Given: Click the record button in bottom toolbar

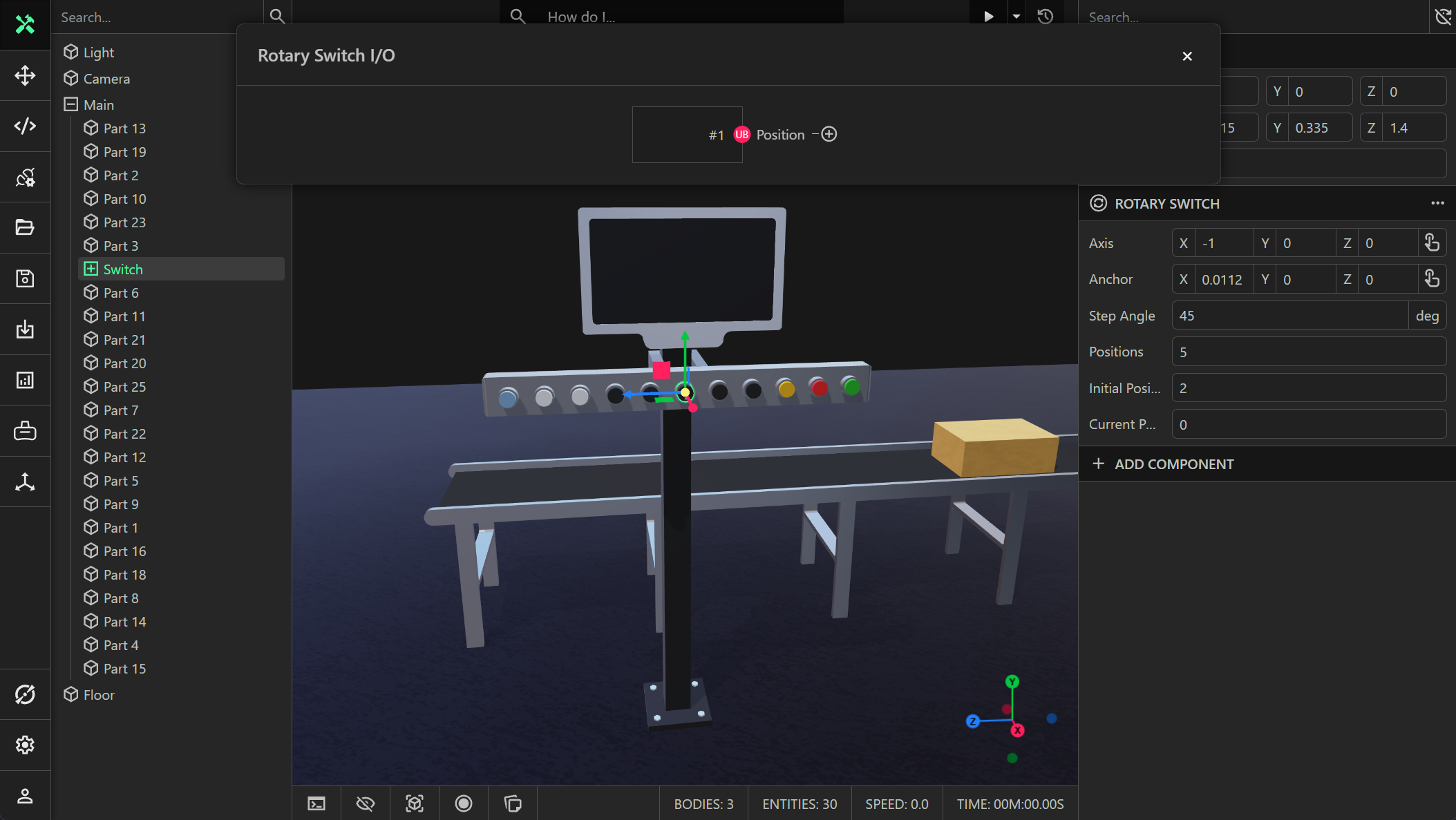Looking at the screenshot, I should click(x=464, y=803).
